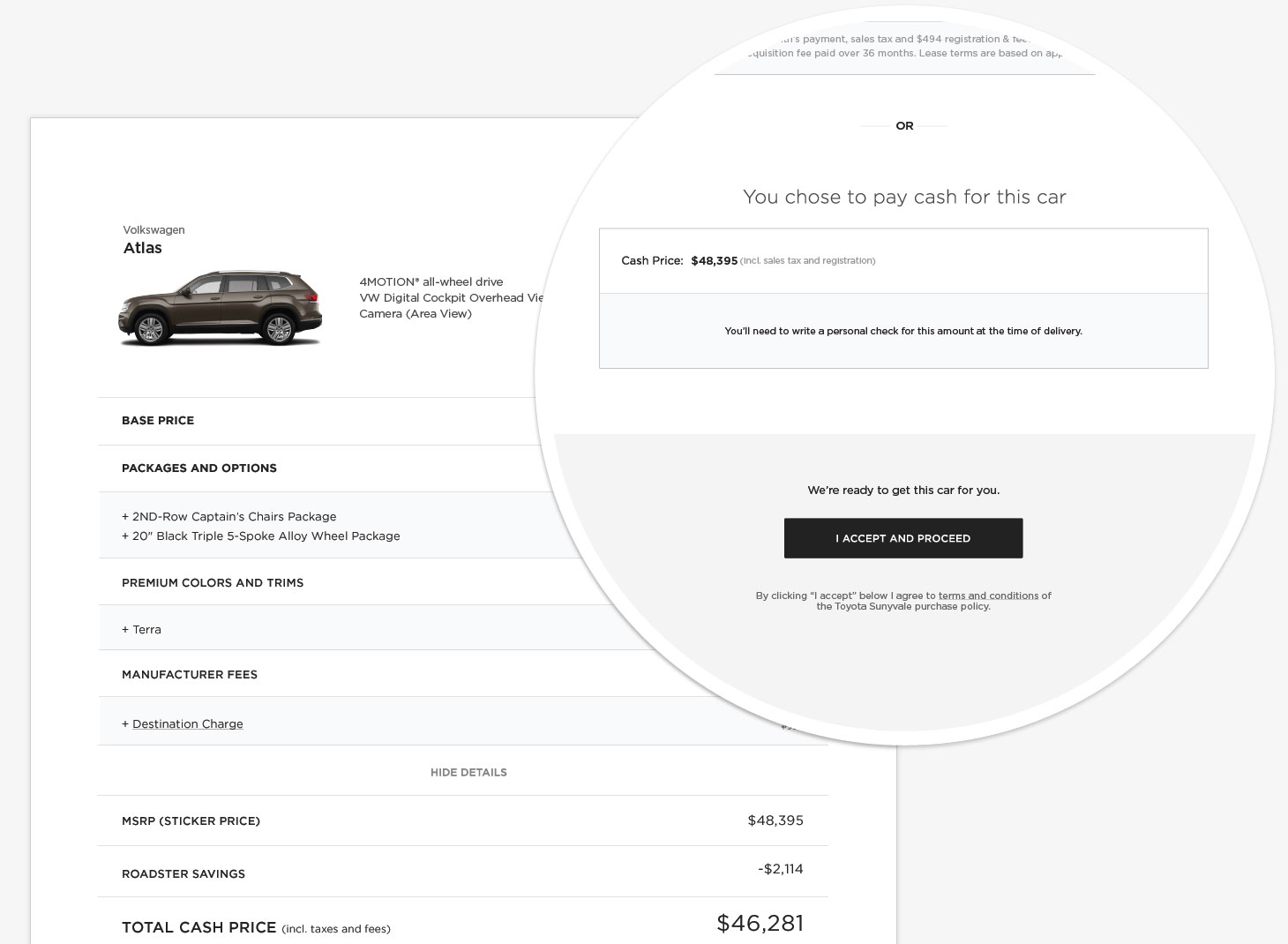1288x944 pixels.
Task: Click 'You chose to pay cash' heading
Action: tap(904, 197)
